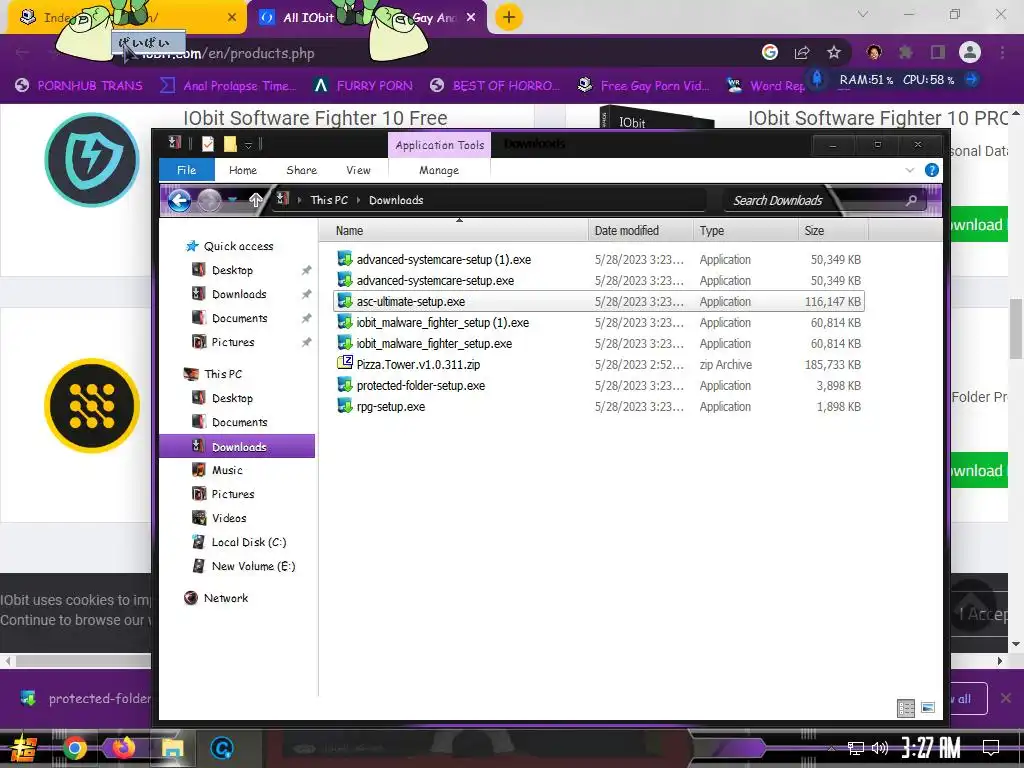The width and height of the screenshot is (1024, 768).
Task: Open a new Chrome tab with plus button
Action: point(509,18)
